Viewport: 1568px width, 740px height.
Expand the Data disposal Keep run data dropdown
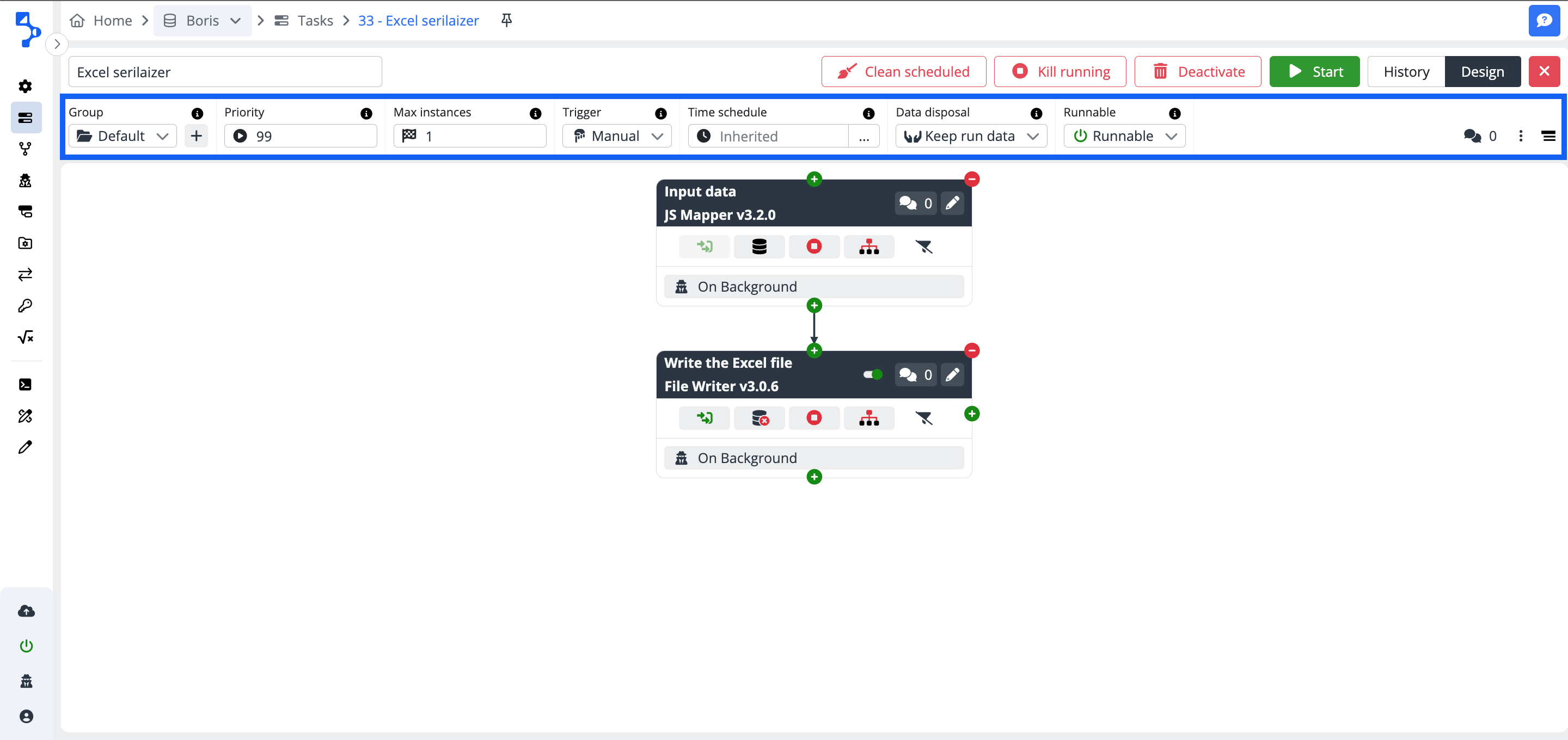[971, 135]
